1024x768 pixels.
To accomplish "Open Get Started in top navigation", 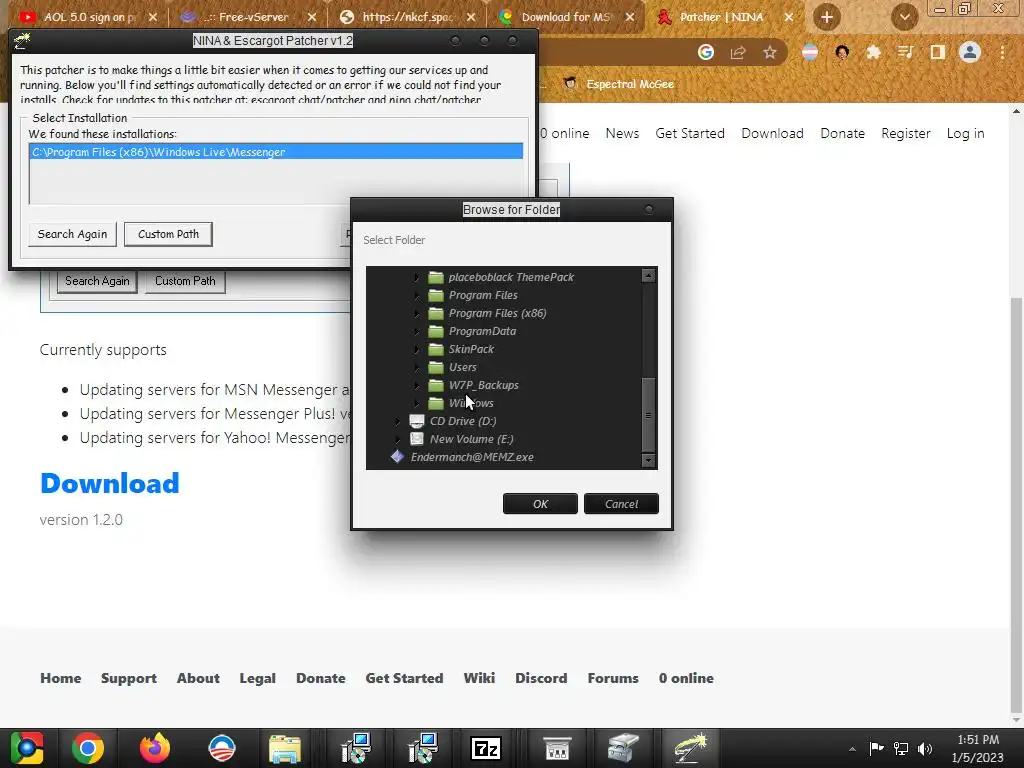I will (690, 133).
